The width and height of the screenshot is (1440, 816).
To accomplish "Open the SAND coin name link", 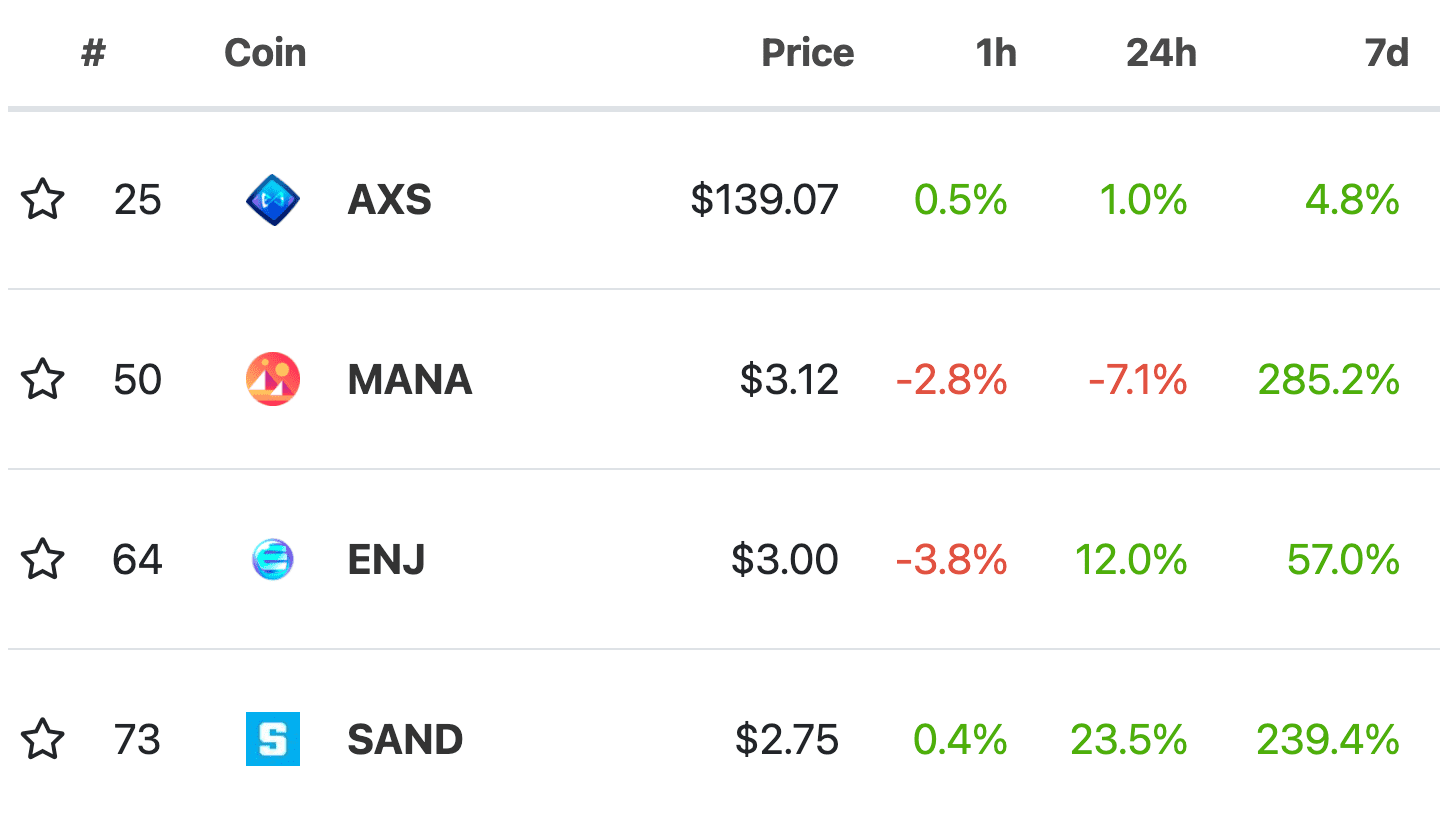I will point(405,740).
